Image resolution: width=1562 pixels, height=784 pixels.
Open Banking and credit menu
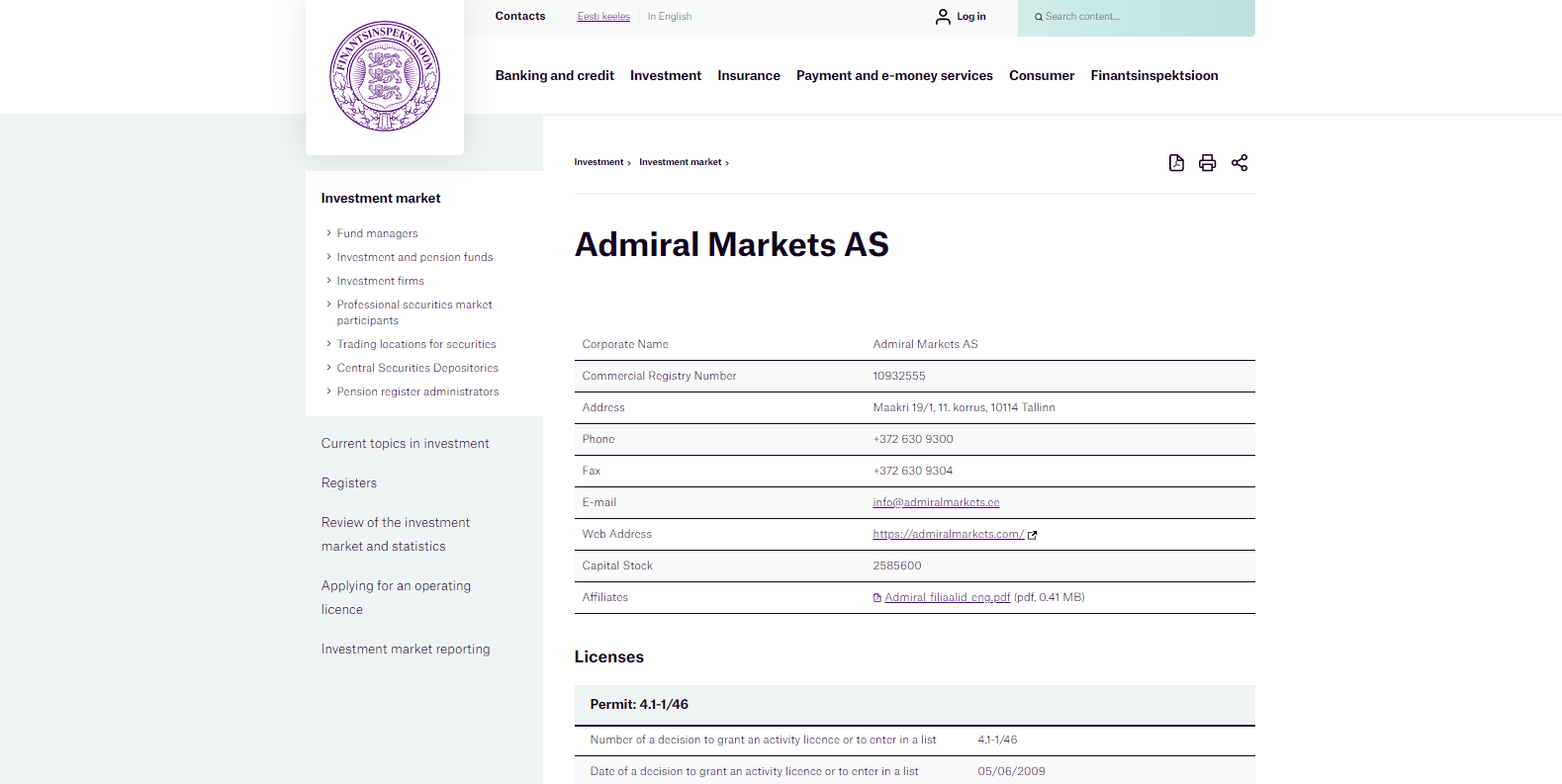coord(554,75)
